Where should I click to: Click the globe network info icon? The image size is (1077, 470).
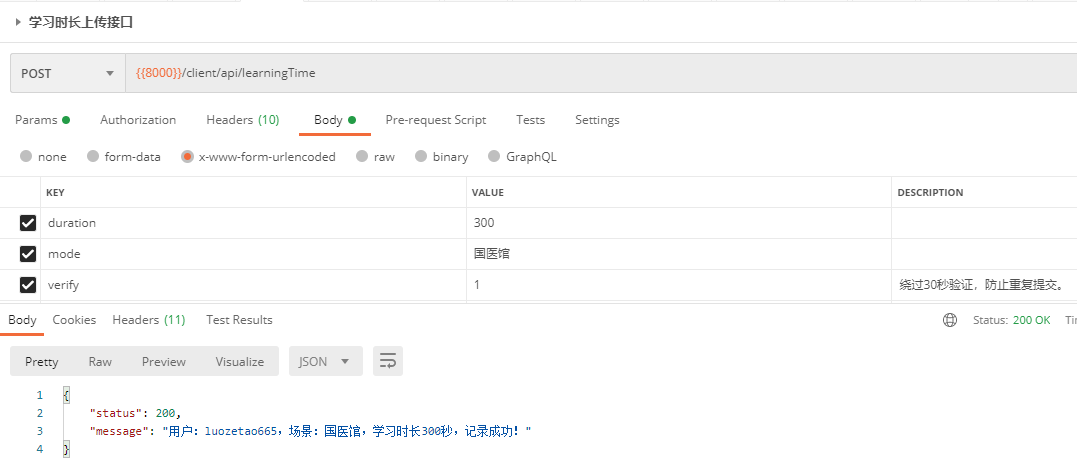pos(950,320)
